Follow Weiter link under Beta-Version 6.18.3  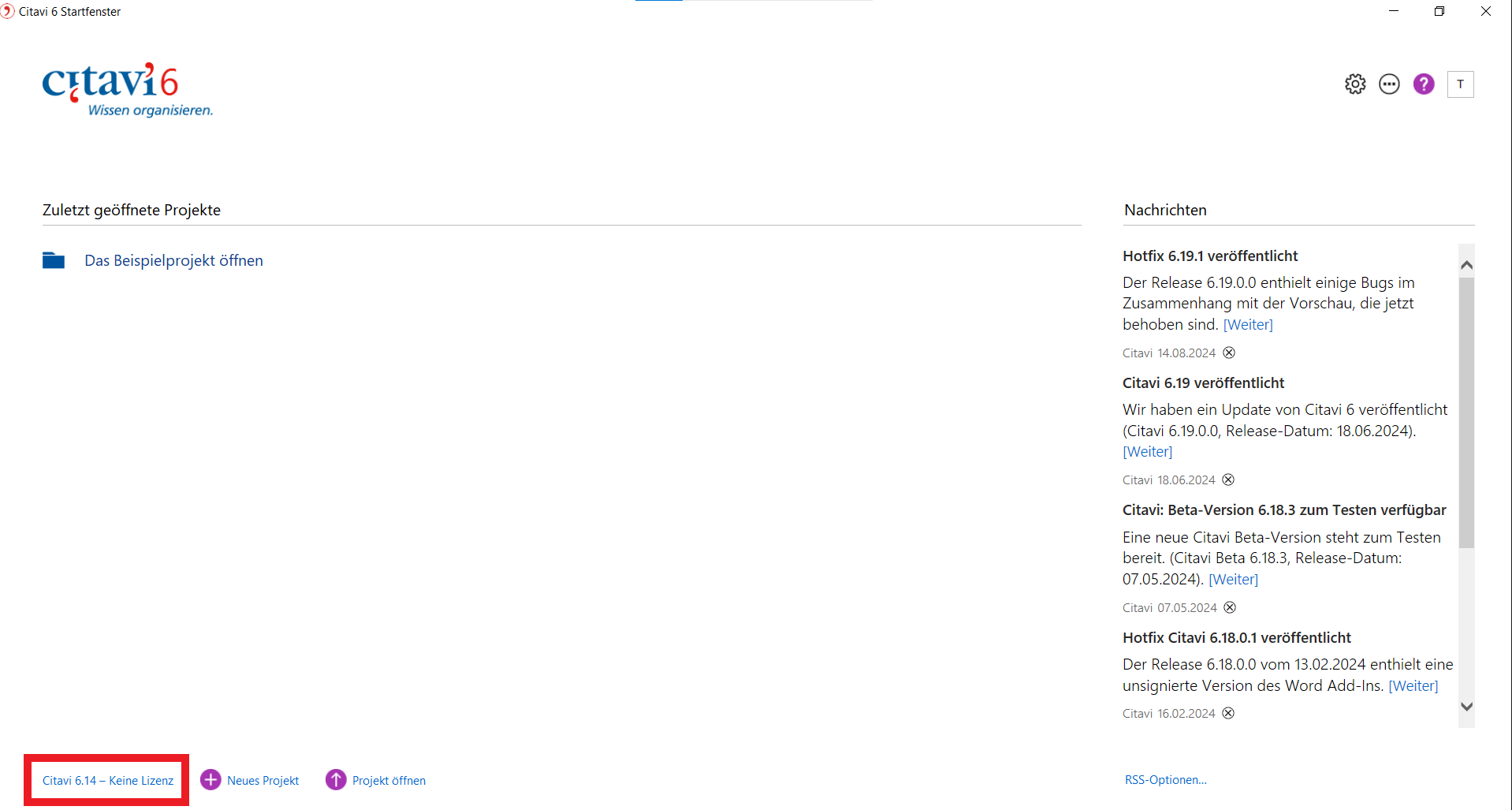[1233, 580]
